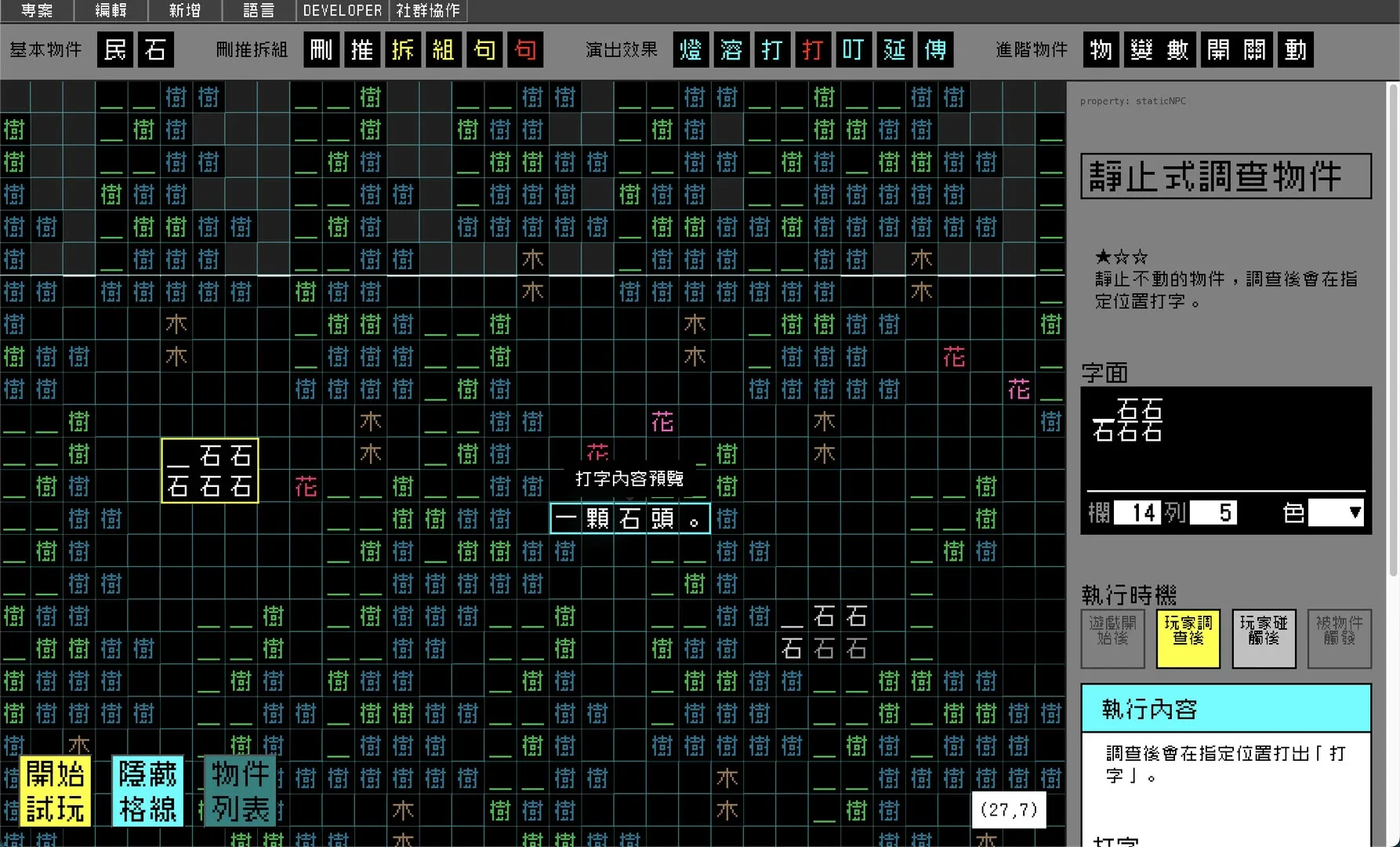Click the 開始試玩 button
Image resolution: width=1400 pixels, height=847 pixels.
click(55, 791)
